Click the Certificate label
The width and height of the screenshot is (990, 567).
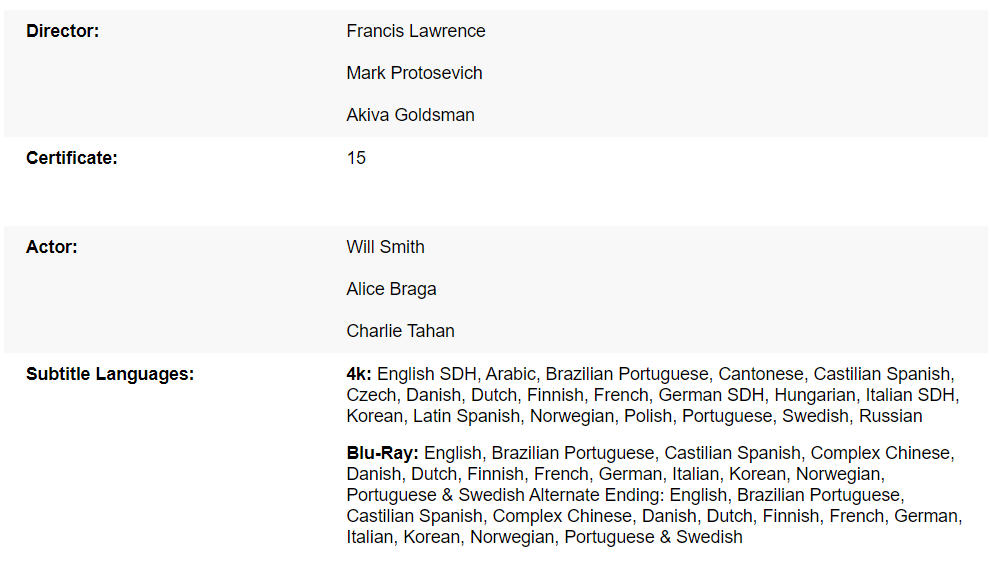(x=72, y=158)
